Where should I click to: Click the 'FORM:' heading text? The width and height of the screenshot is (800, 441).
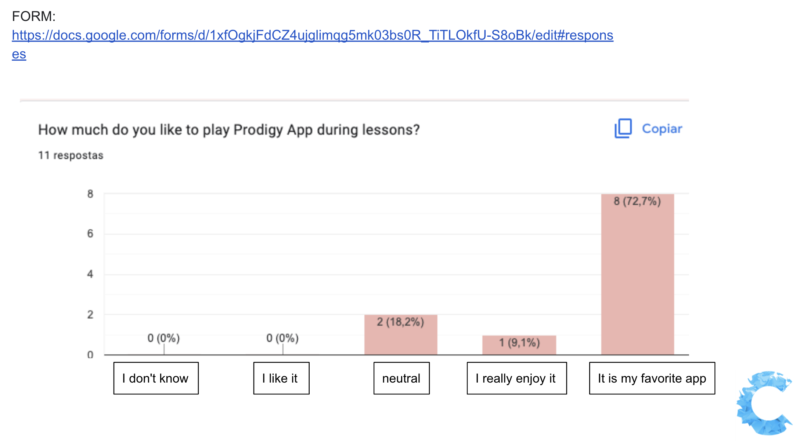pos(33,17)
